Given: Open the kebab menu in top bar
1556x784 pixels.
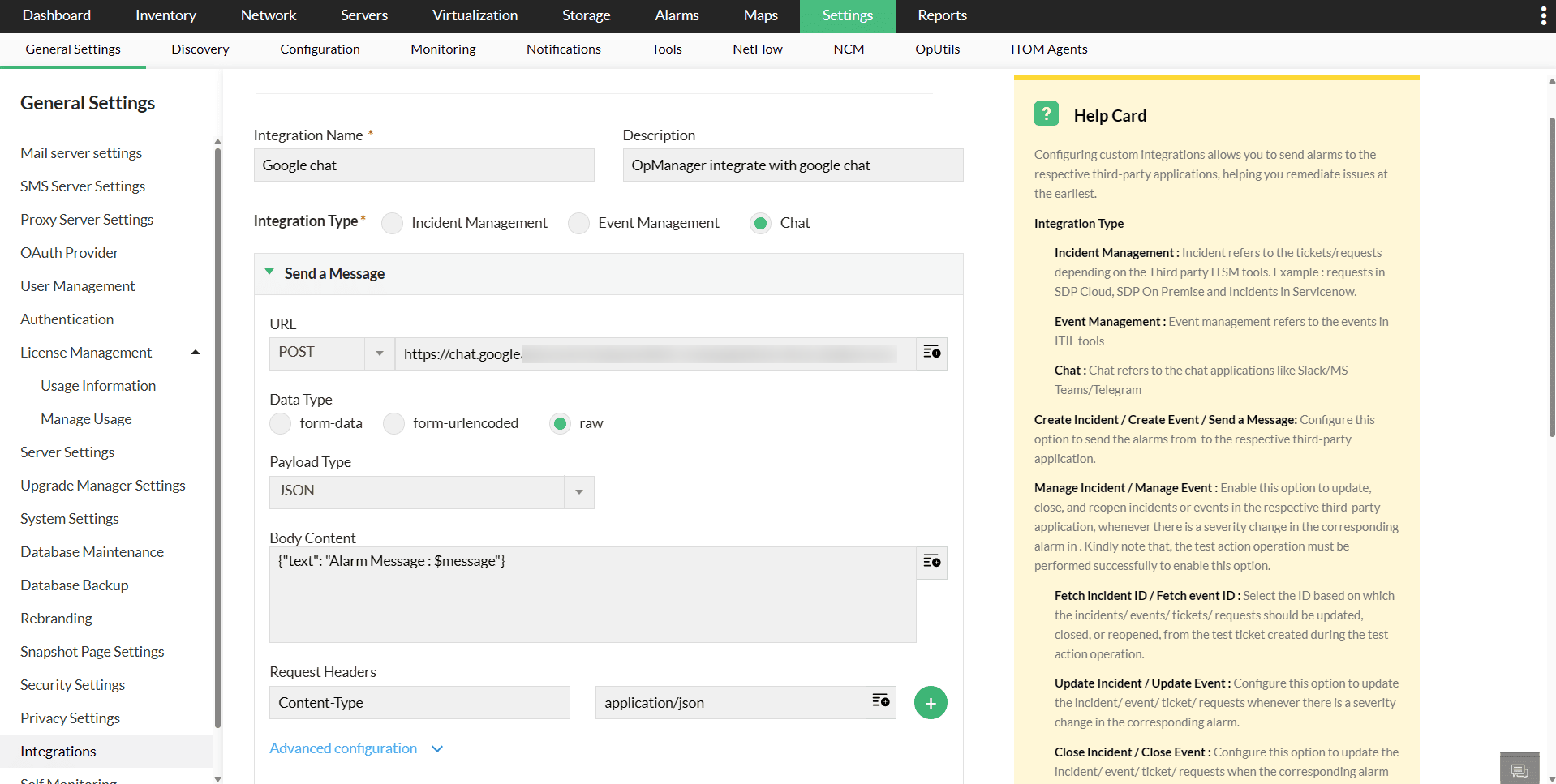Looking at the screenshot, I should pos(1543,16).
